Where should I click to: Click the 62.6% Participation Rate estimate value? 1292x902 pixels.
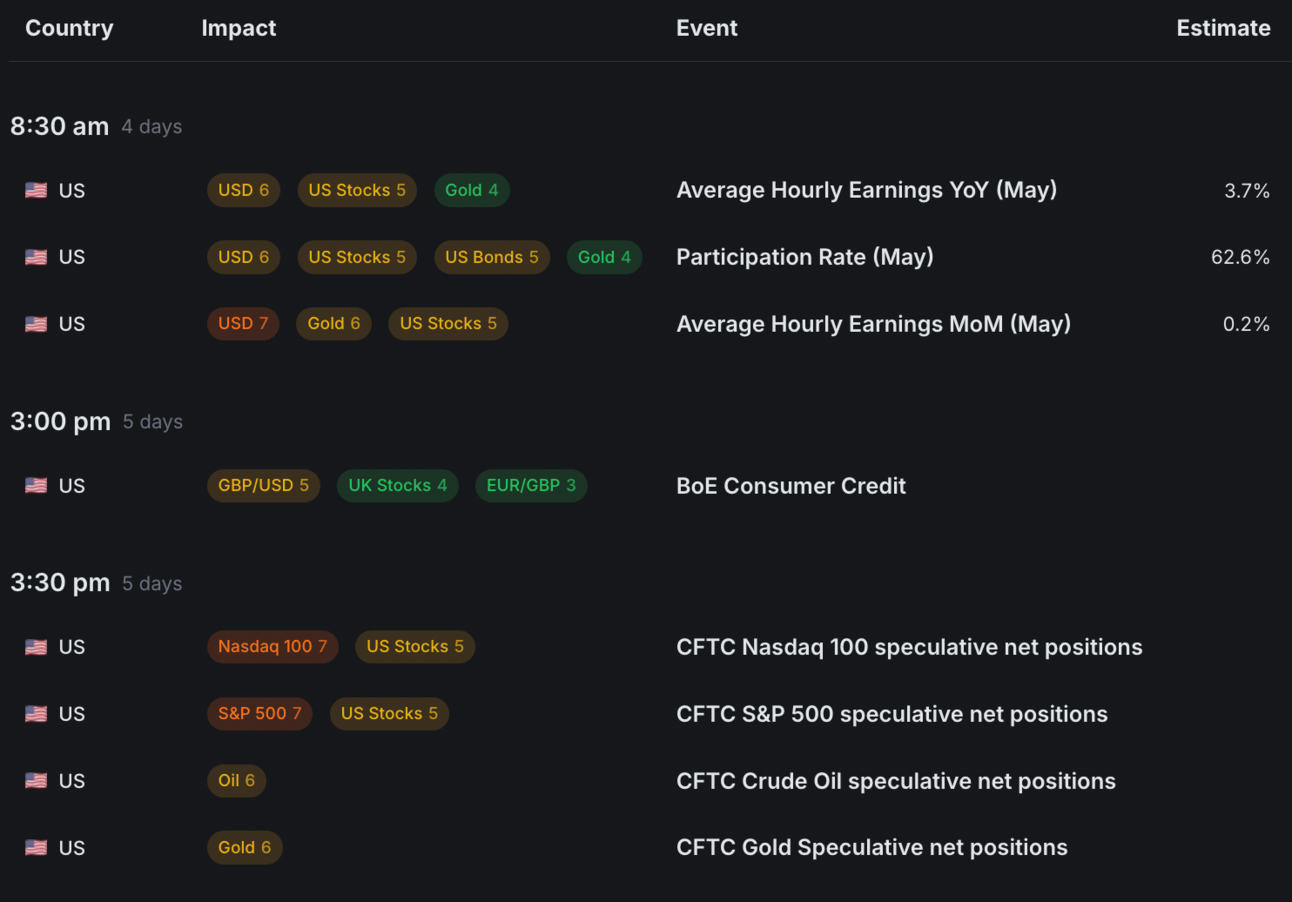coord(1240,257)
